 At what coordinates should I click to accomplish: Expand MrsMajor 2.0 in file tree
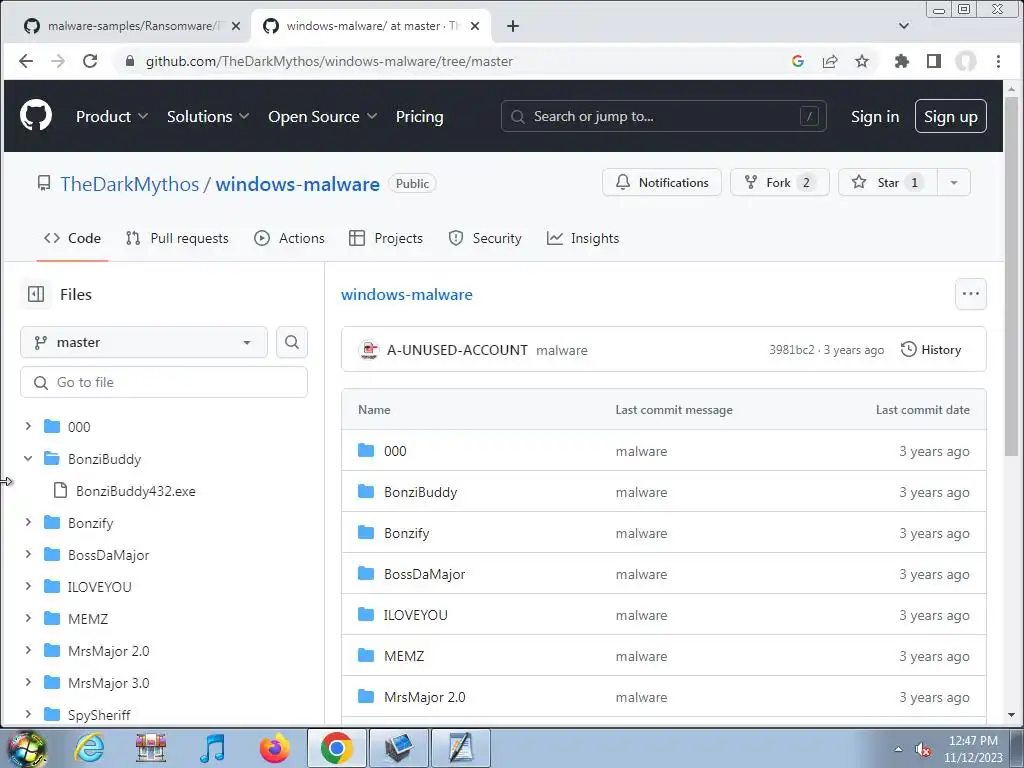28,650
